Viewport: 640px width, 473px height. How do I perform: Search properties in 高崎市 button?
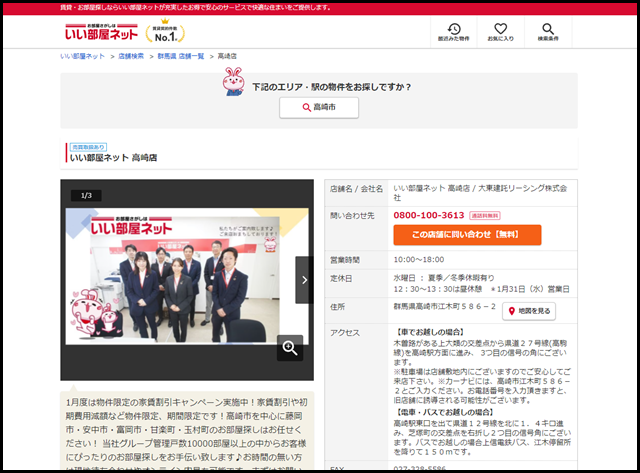click(319, 108)
